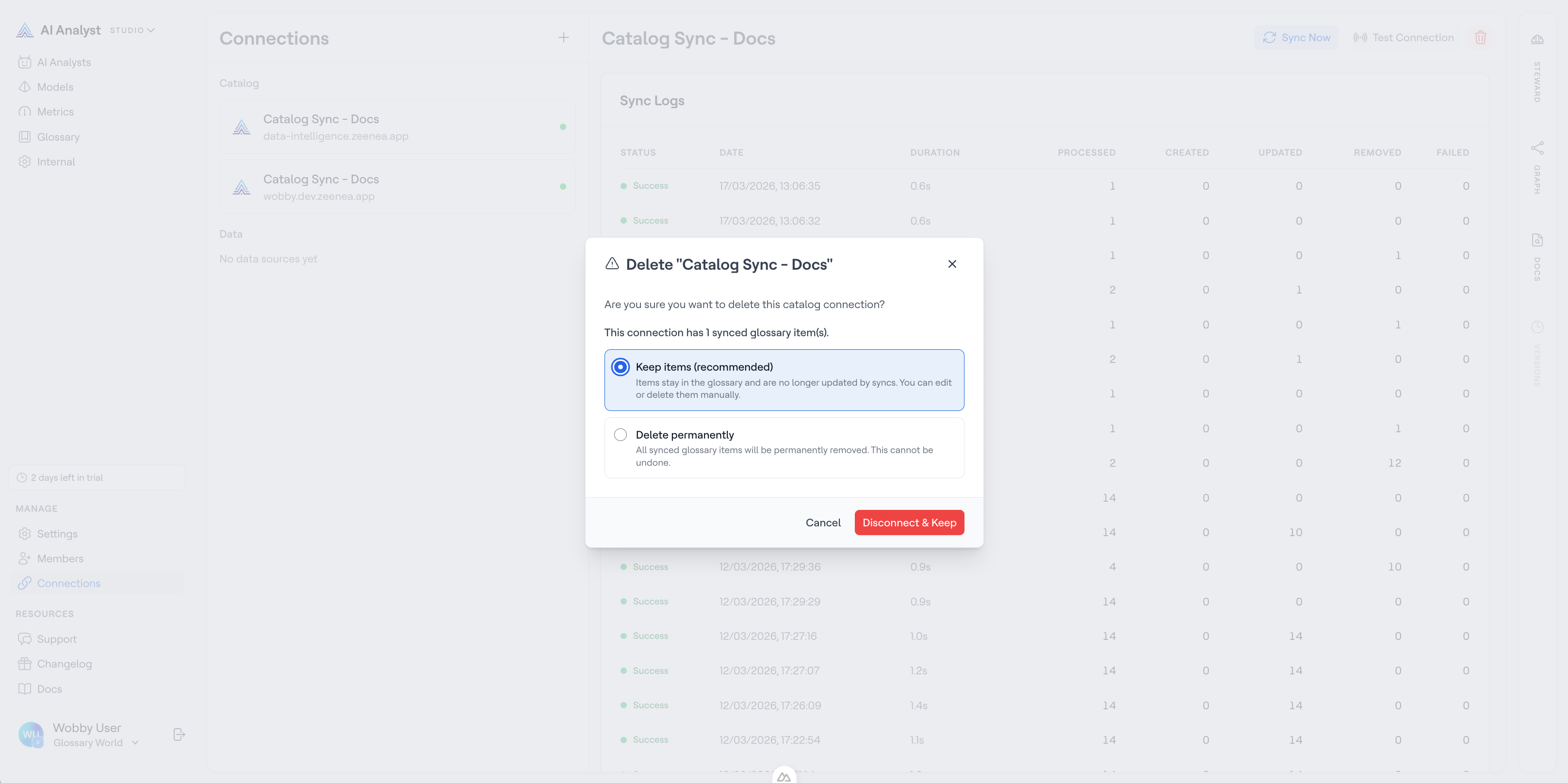
Task: Select the AI Analysts robot icon in sidebar
Action: coord(25,62)
